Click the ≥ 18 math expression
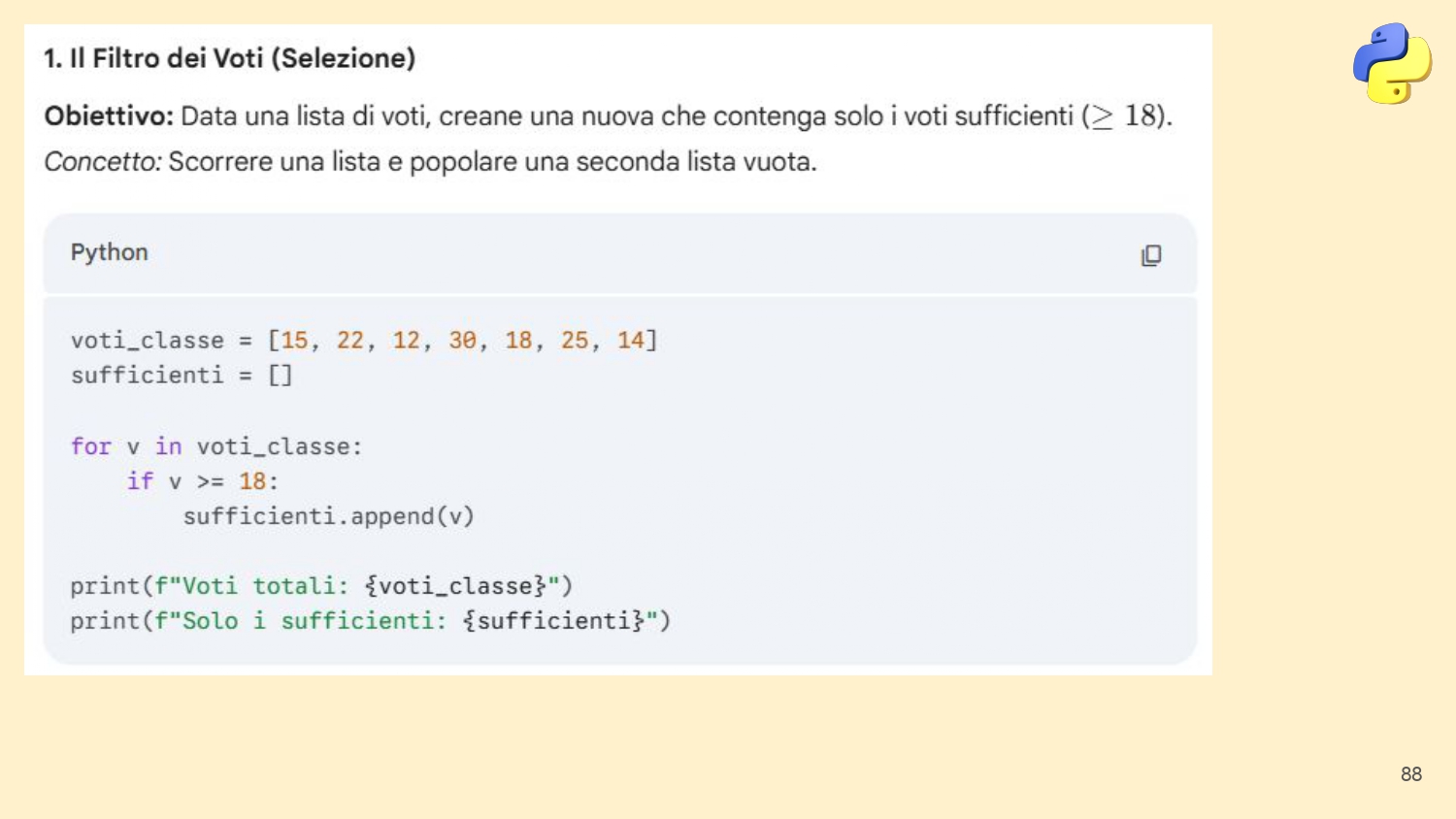The width and height of the screenshot is (1456, 819). pyautogui.click(x=1124, y=116)
